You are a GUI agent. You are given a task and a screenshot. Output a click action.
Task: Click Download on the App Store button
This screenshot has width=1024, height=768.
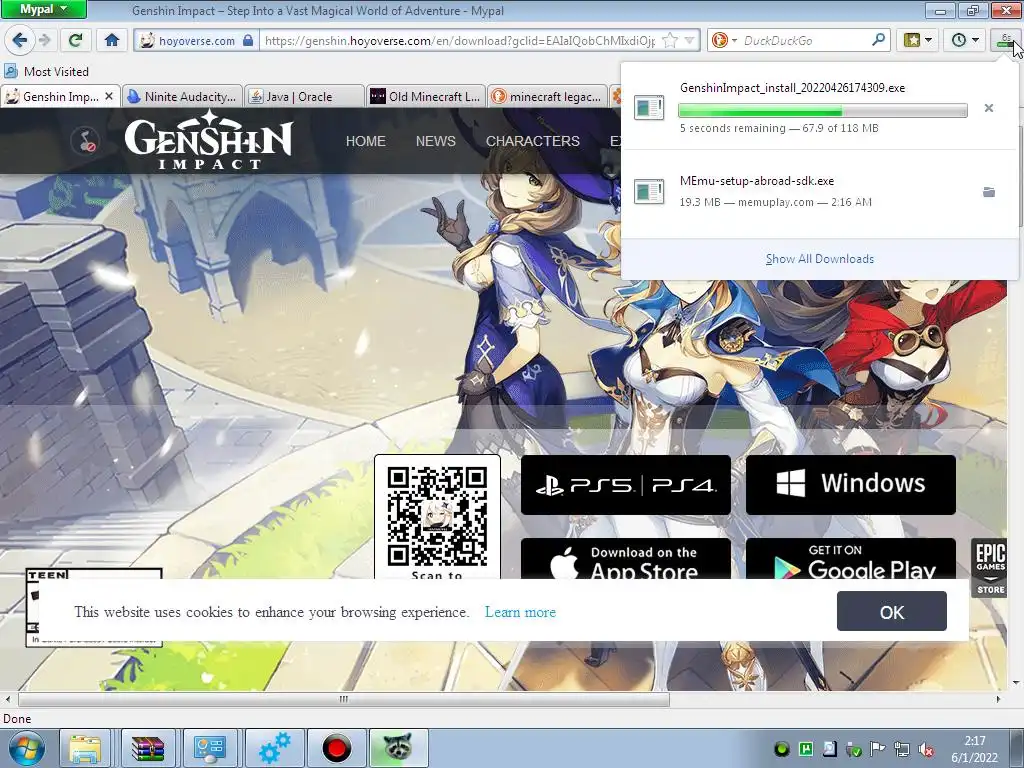pos(626,559)
